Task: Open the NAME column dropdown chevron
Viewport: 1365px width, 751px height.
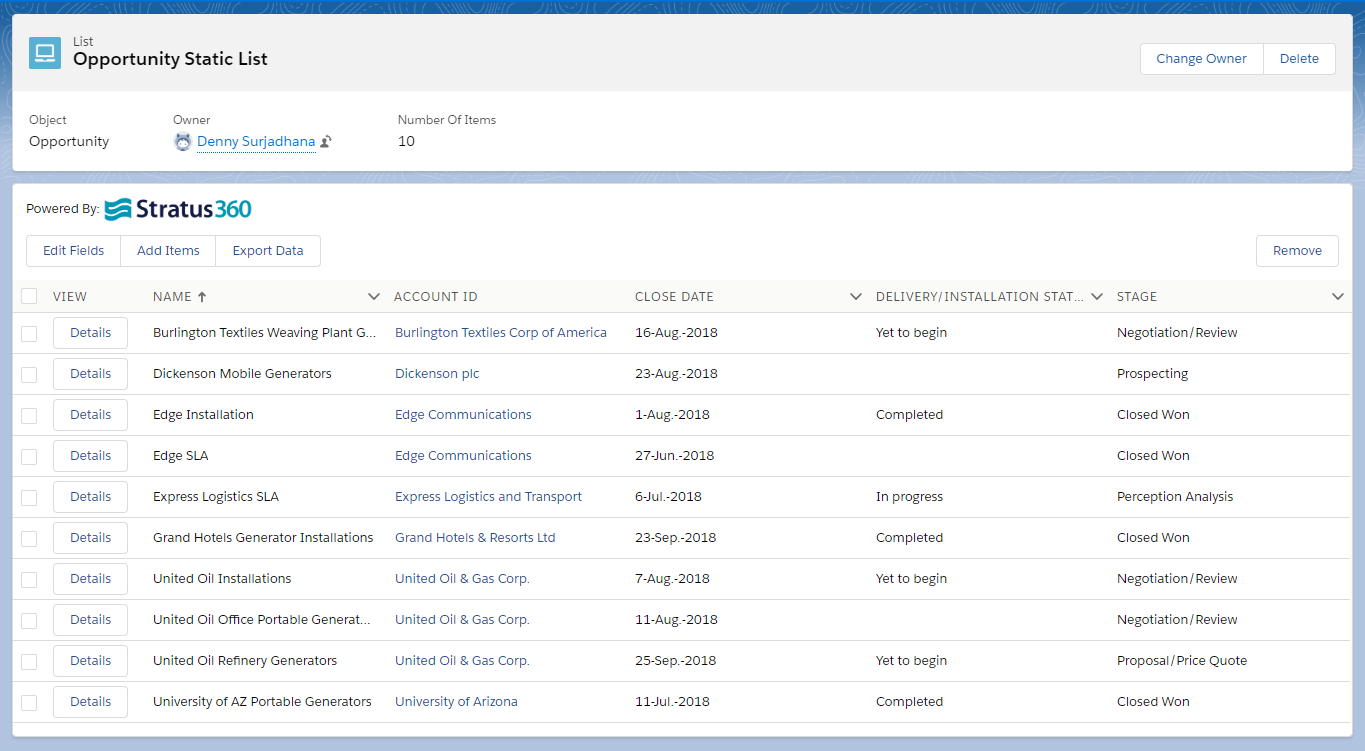Action: (374, 296)
